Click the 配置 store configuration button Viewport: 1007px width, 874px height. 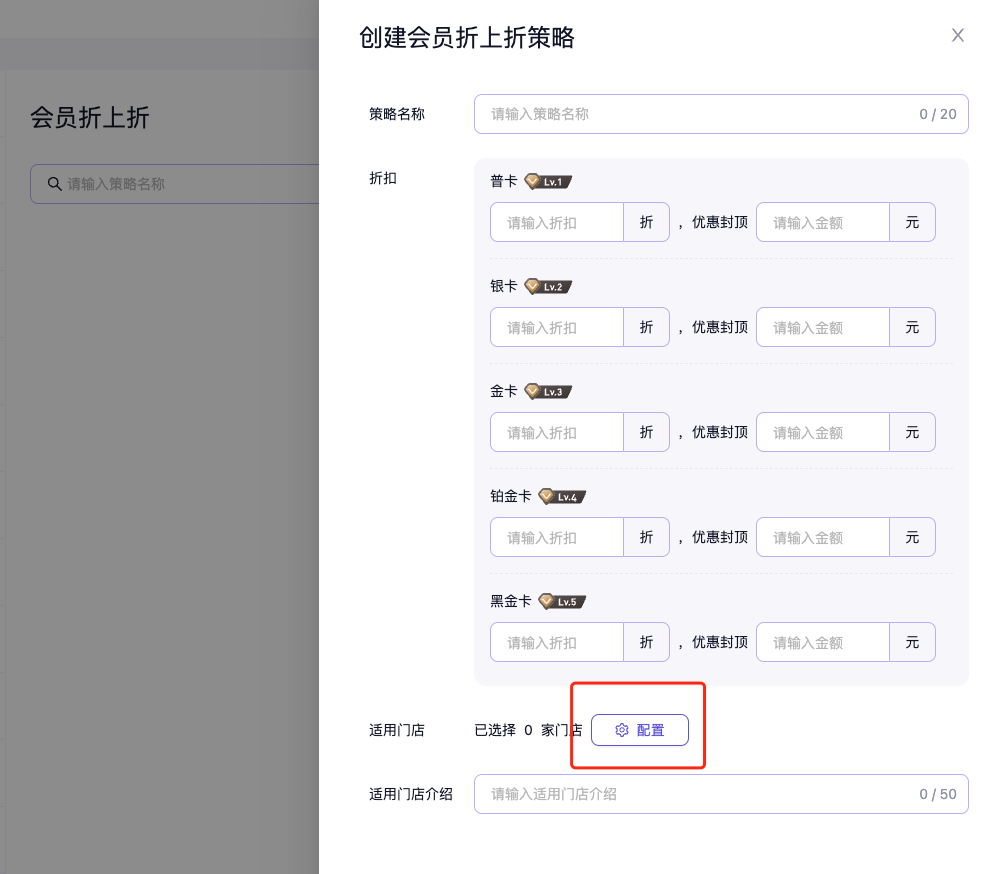tap(639, 730)
